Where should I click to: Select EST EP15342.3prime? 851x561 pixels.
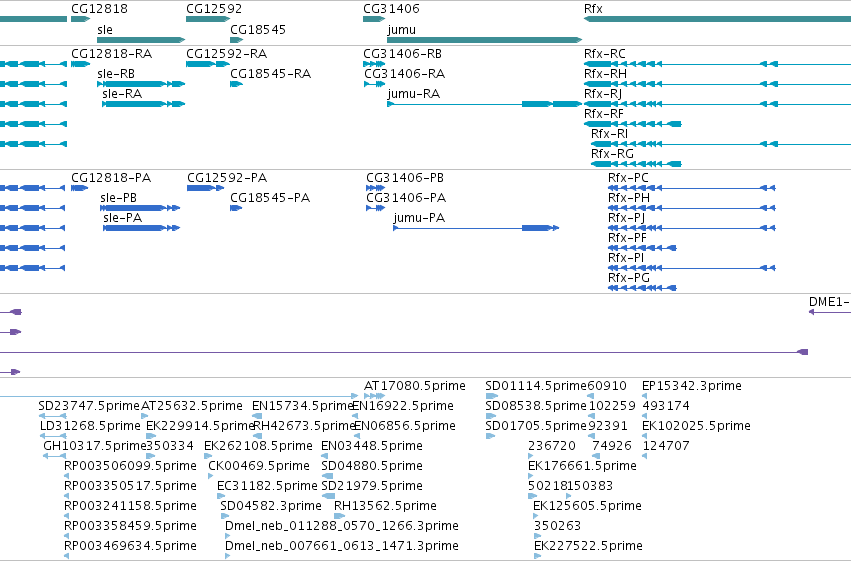[x=692, y=386]
